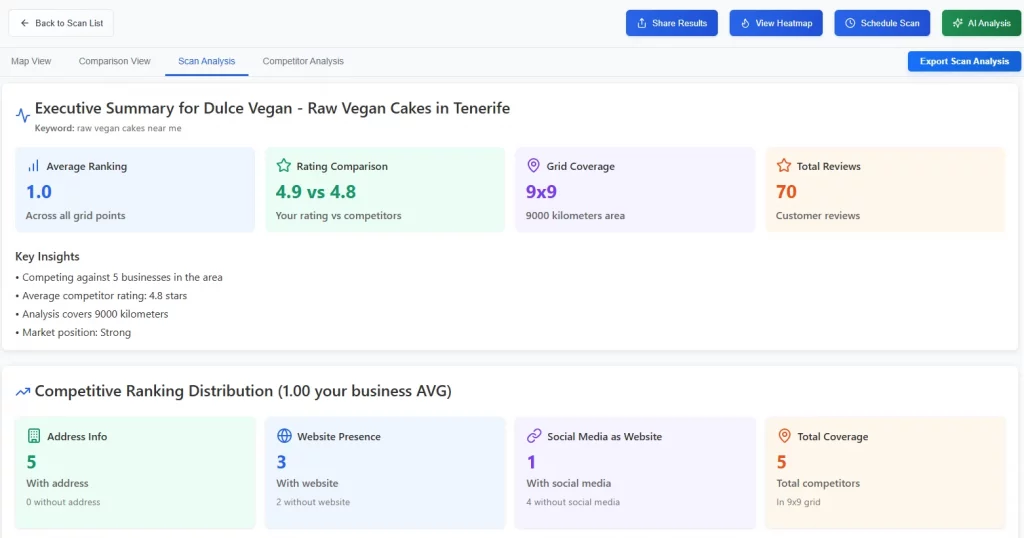The image size is (1024, 538).
Task: Click the share icon in Share Results button
Action: click(642, 23)
